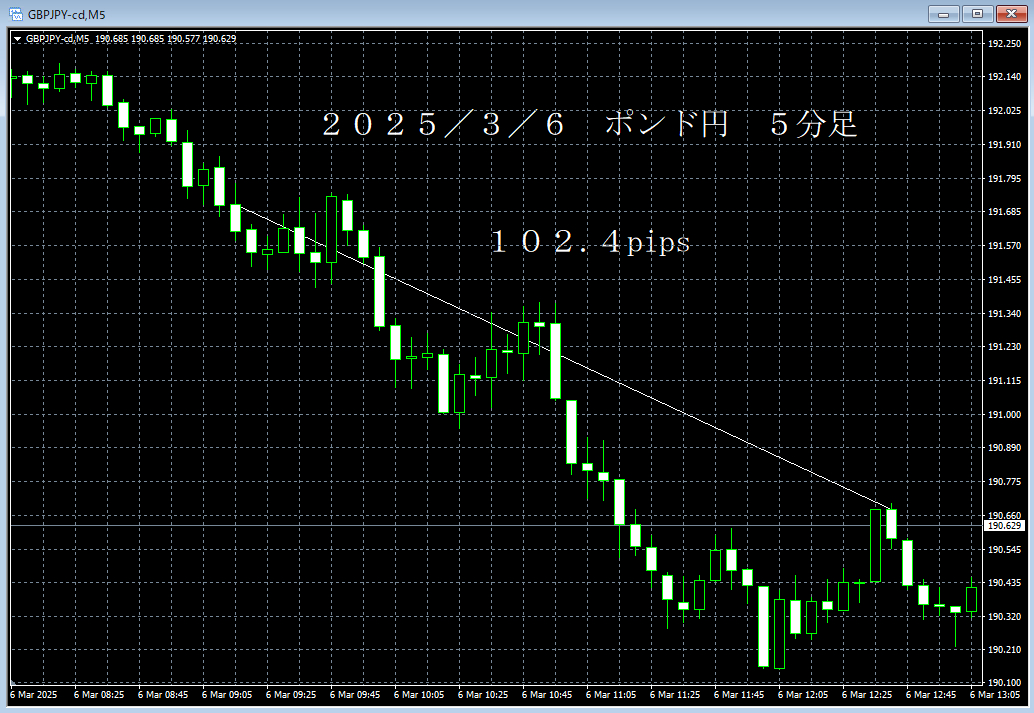Click the 6 Mar 12:45 time label
The width and height of the screenshot is (1034, 713).
pyautogui.click(x=930, y=695)
